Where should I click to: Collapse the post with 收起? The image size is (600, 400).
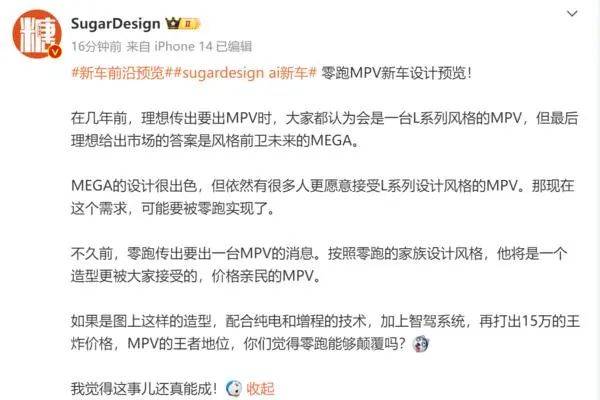coord(260,389)
